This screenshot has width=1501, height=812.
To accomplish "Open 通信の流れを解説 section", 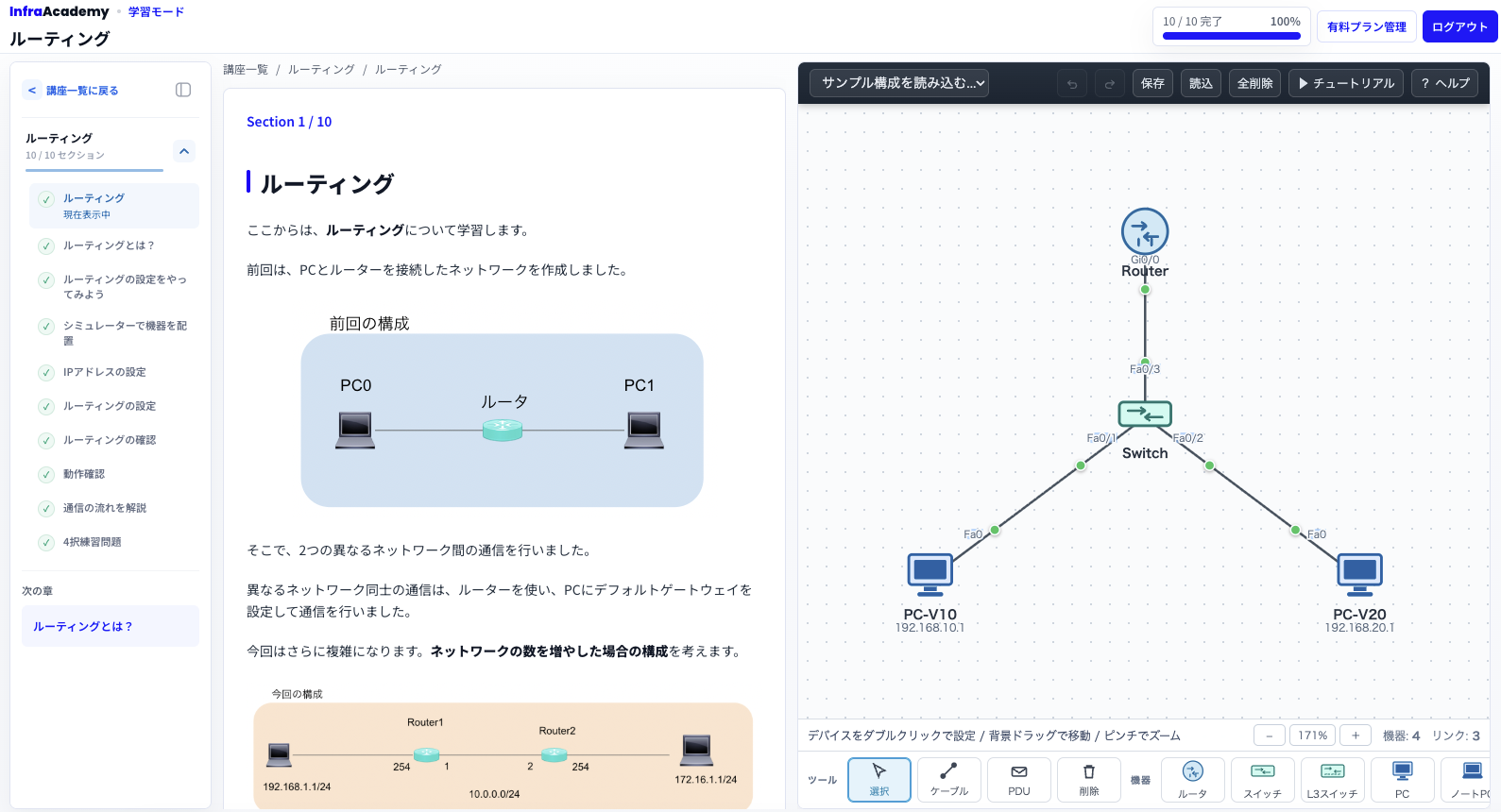I will (x=114, y=508).
